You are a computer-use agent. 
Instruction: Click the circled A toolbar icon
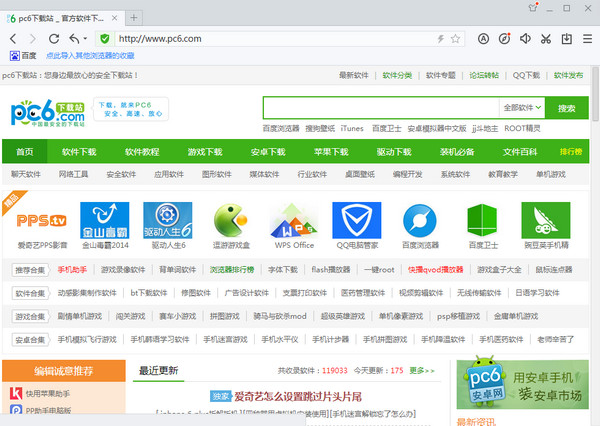coord(484,39)
